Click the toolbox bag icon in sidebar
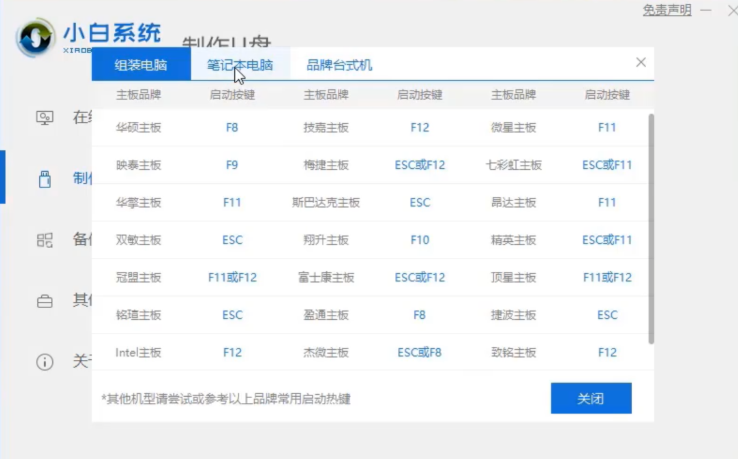738x459 pixels. coord(44,300)
